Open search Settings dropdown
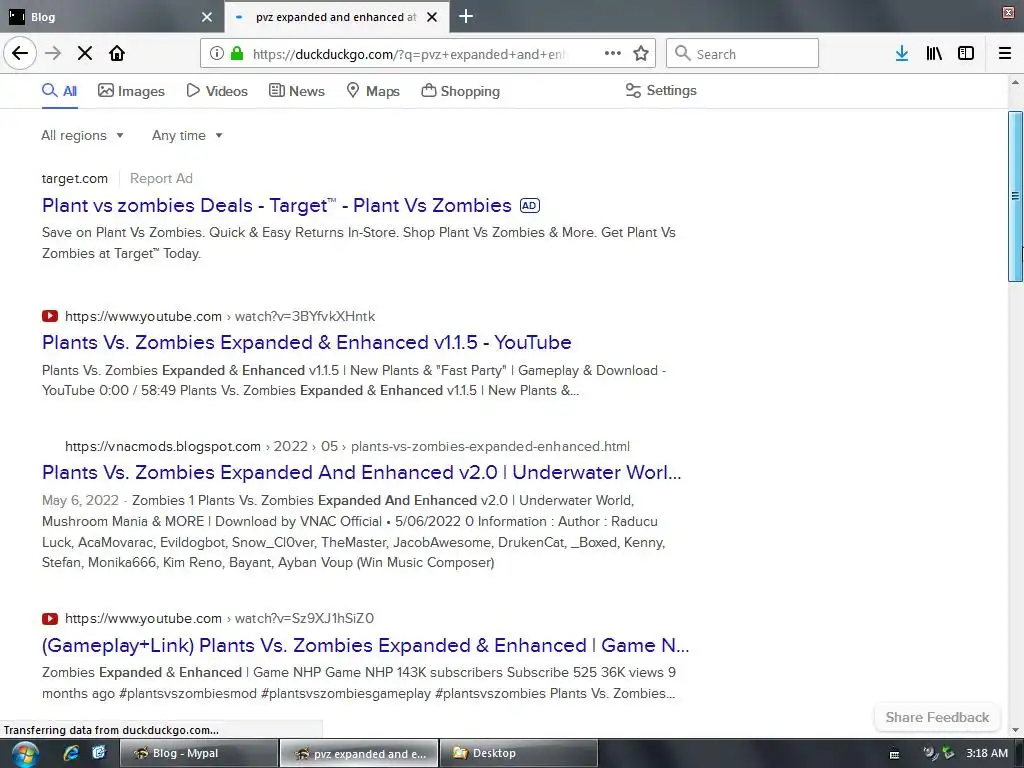This screenshot has height=768, width=1024. click(x=661, y=90)
